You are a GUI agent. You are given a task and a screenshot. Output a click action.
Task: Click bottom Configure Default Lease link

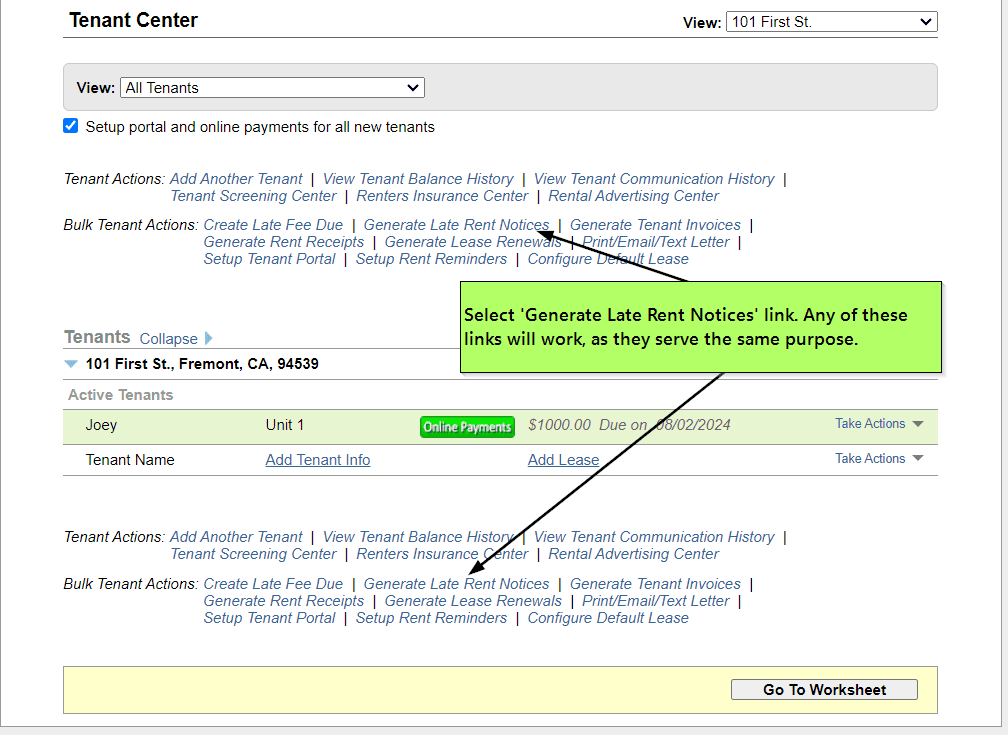608,618
